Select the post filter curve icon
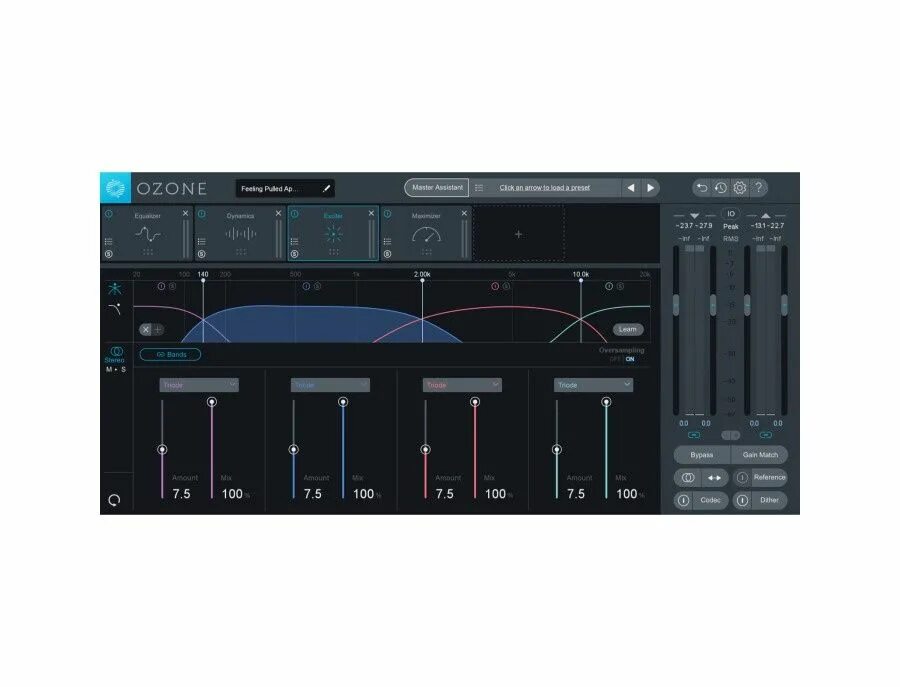Image resolution: width=900 pixels, height=687 pixels. [115, 309]
